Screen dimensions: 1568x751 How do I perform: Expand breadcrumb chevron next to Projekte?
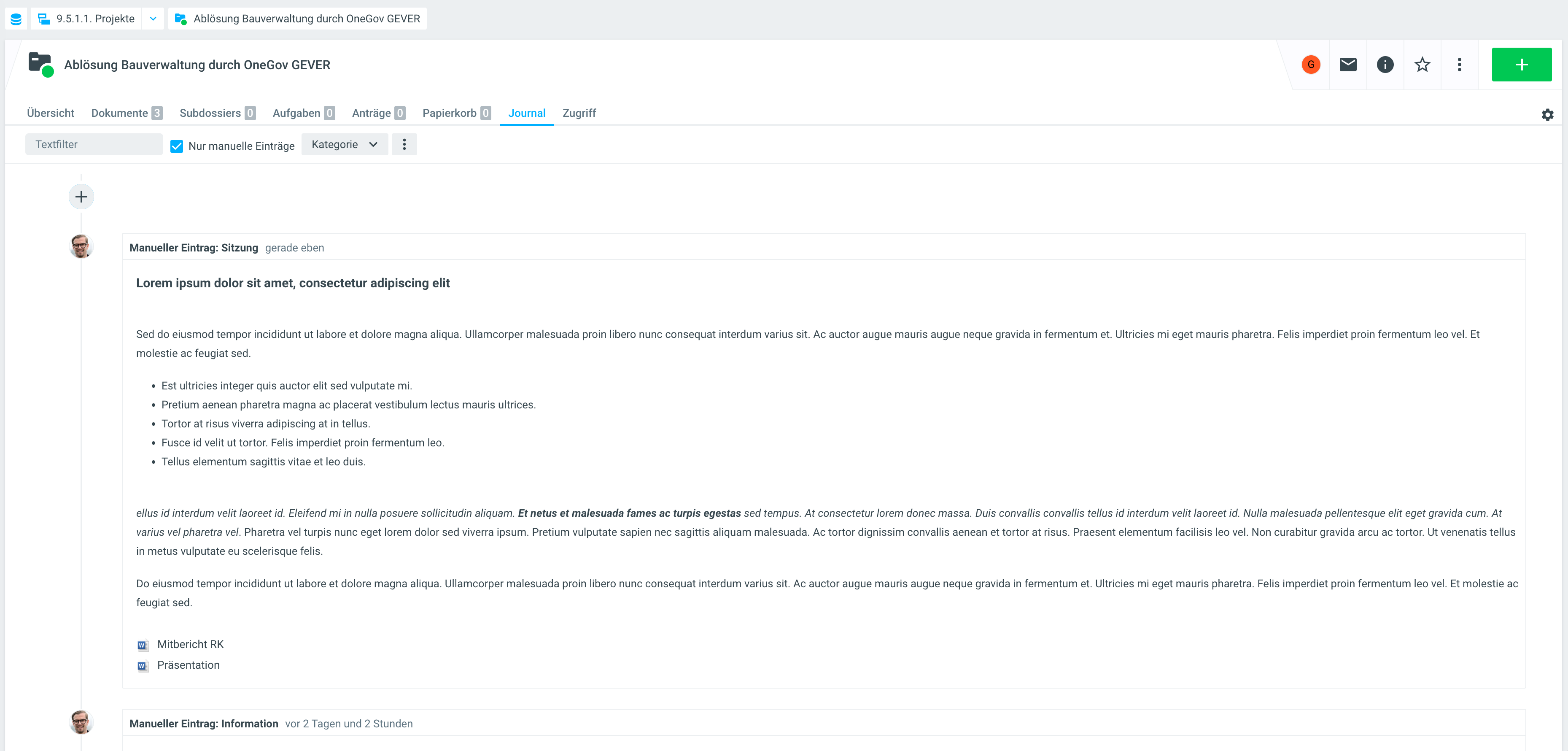click(x=153, y=19)
